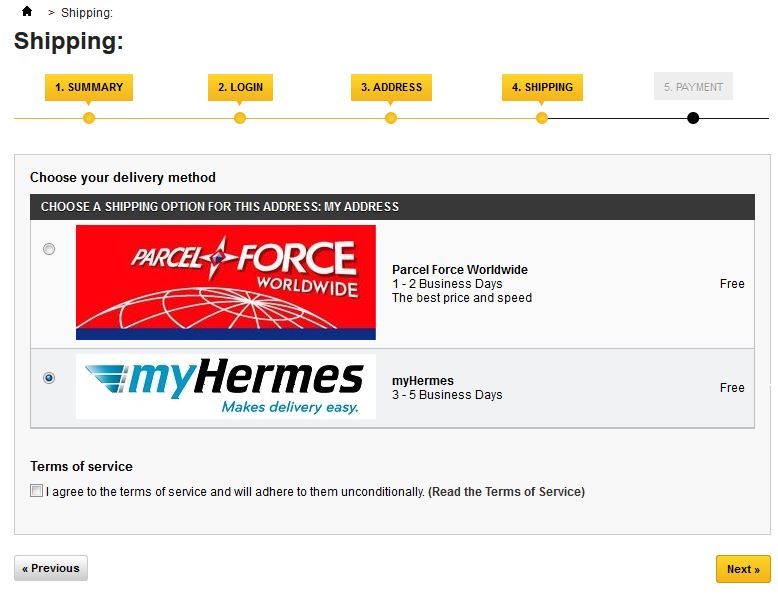Click '3 - 5 Business Days' text
The width and height of the screenshot is (778, 610).
click(447, 395)
